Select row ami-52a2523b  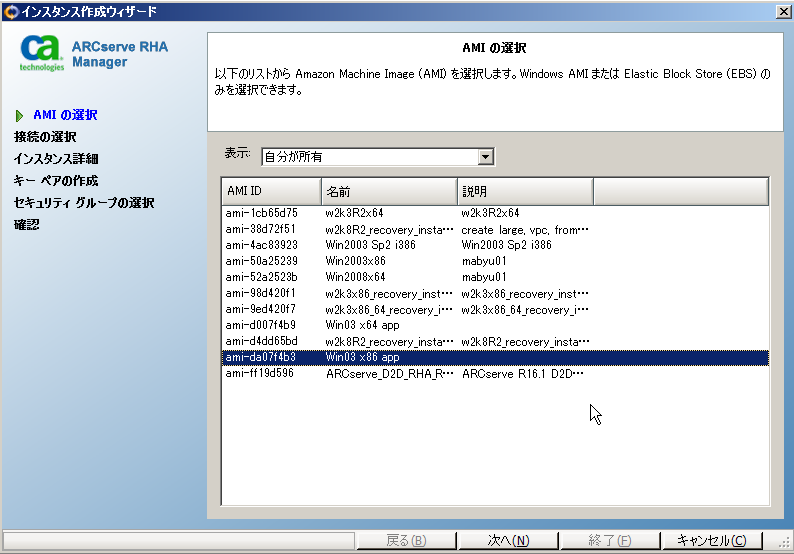[495, 277]
